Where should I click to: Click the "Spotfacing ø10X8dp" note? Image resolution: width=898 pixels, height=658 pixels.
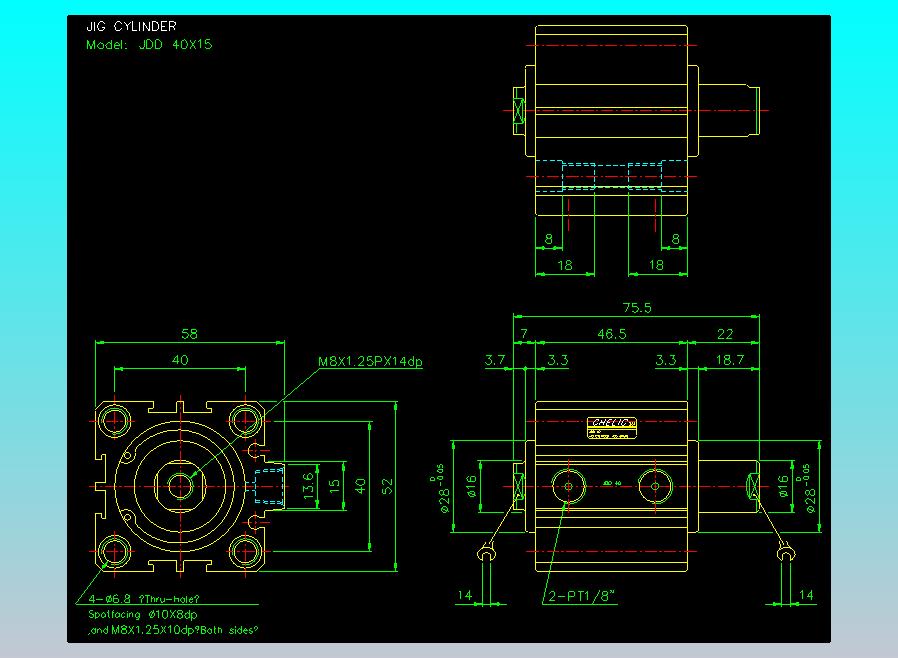143,614
